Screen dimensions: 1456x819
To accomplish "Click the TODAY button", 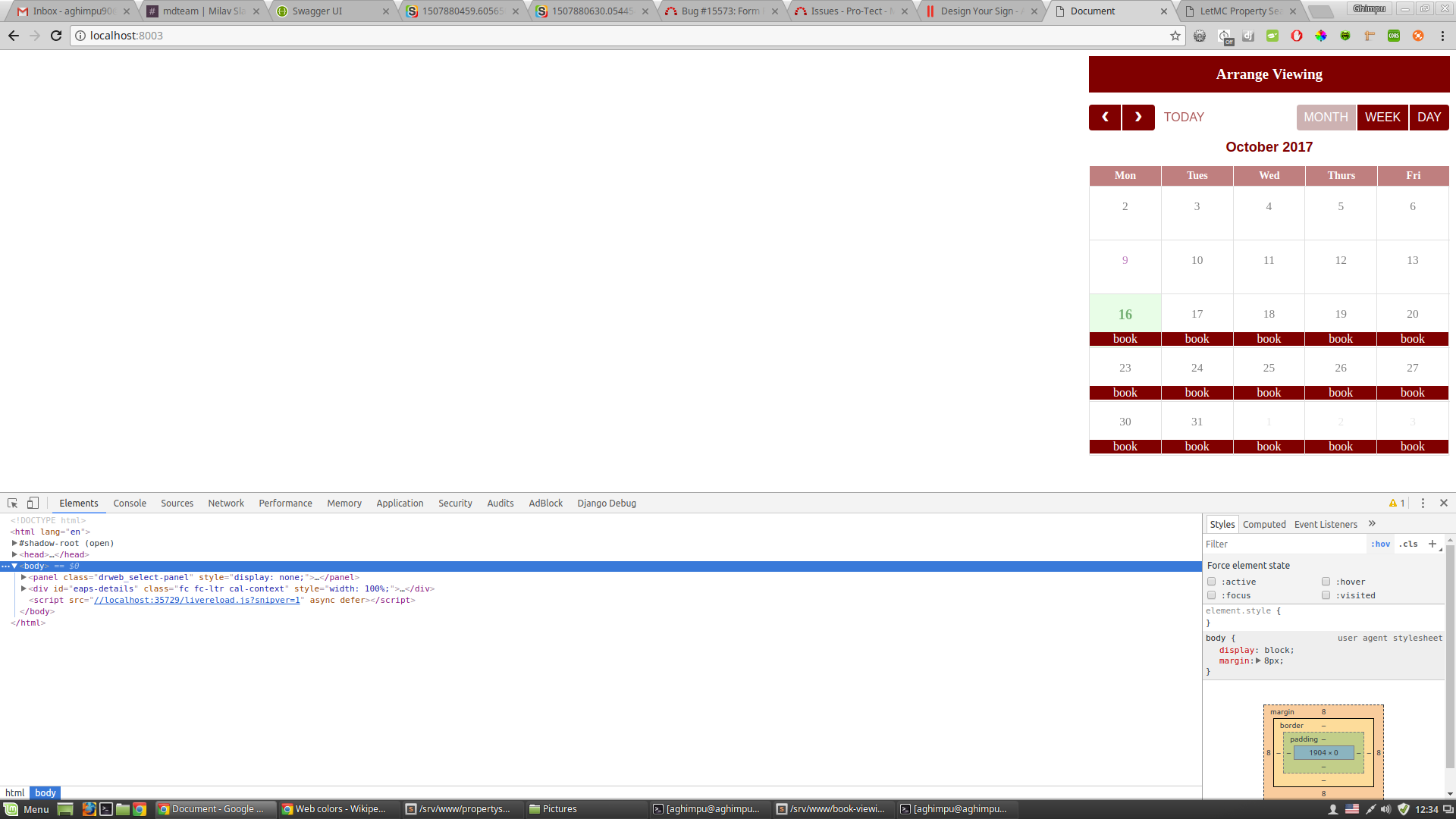I will [1184, 118].
